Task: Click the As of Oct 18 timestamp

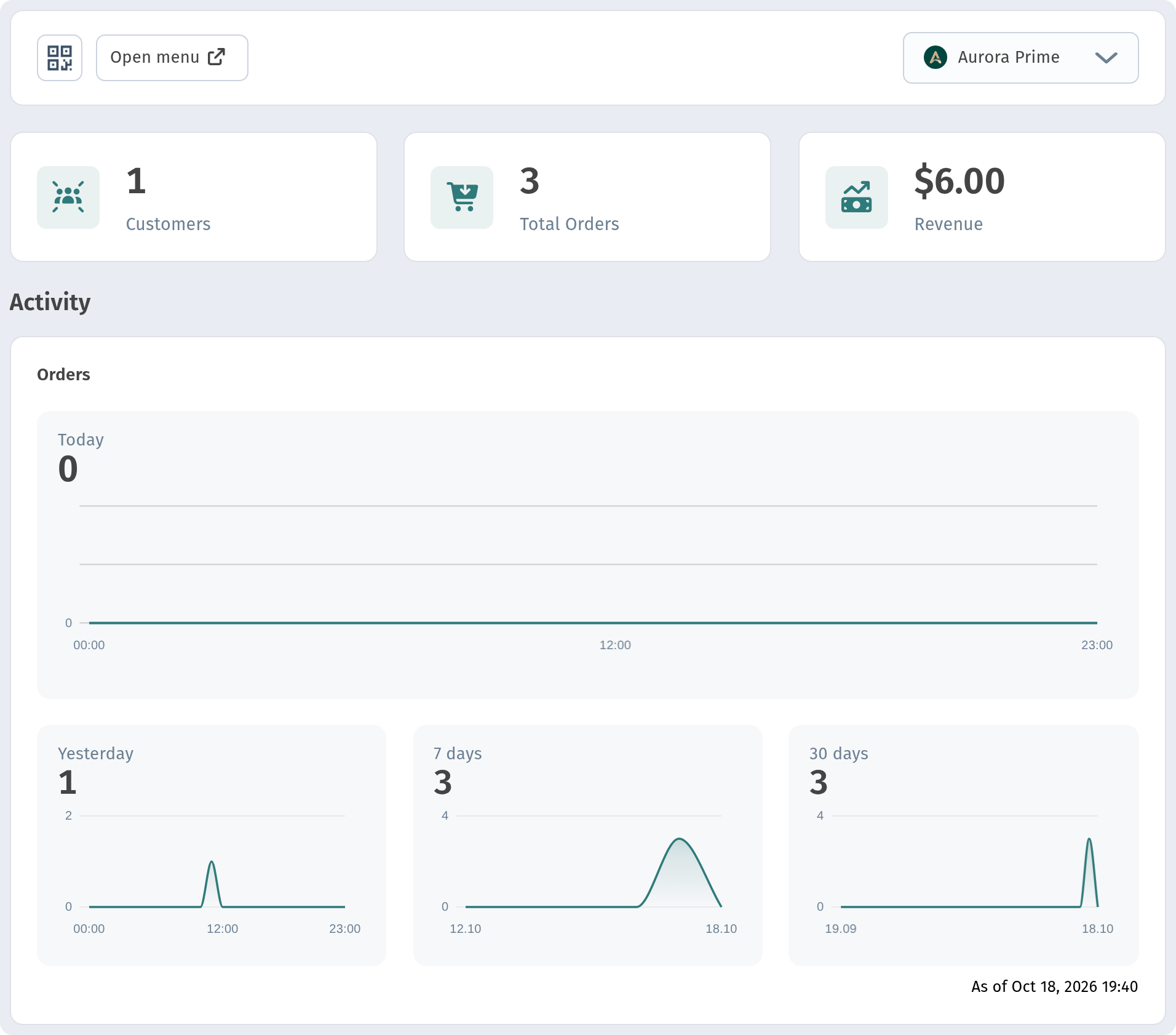Action: pyautogui.click(x=1055, y=986)
